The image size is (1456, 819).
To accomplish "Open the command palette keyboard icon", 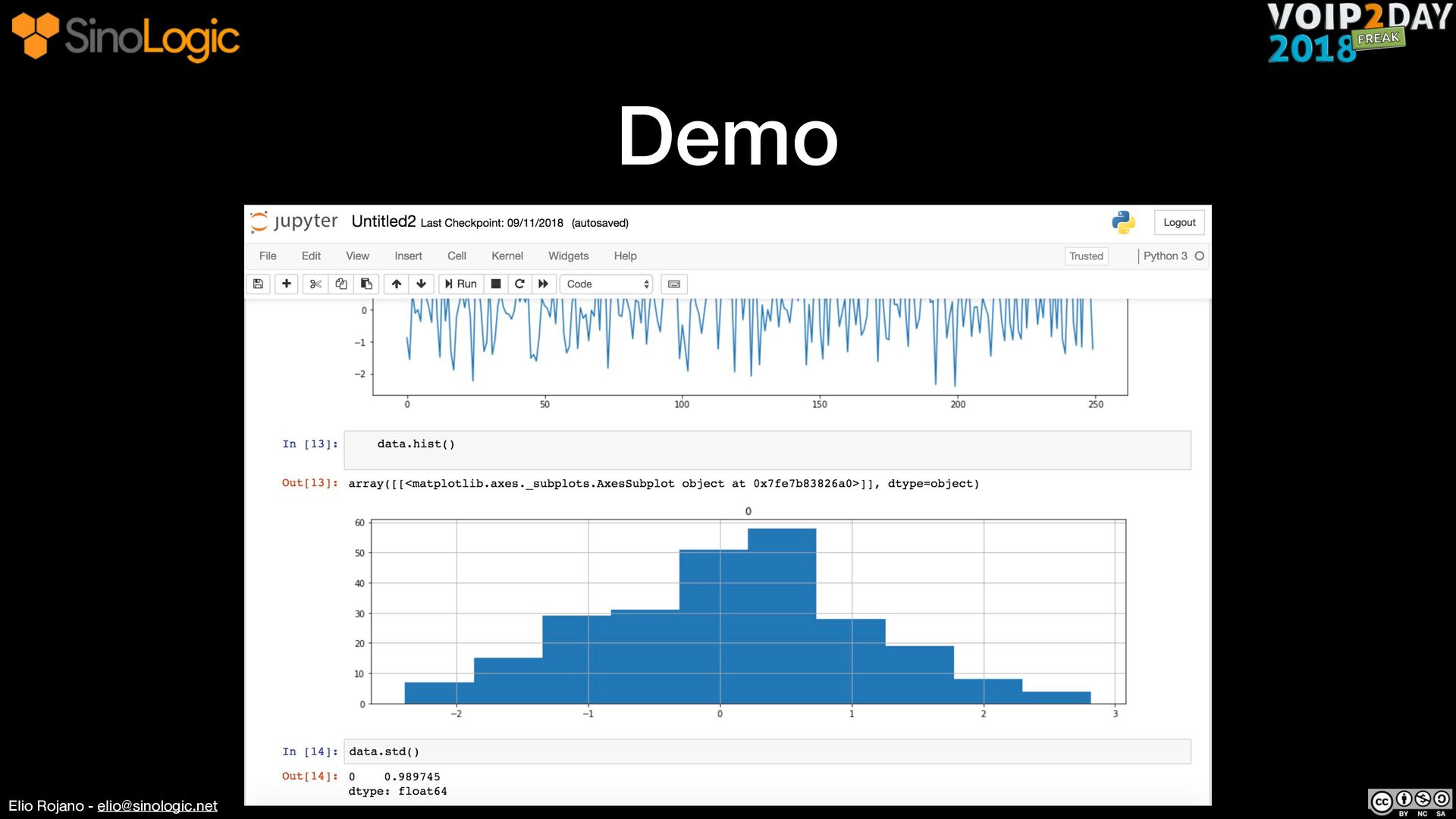I will click(674, 284).
